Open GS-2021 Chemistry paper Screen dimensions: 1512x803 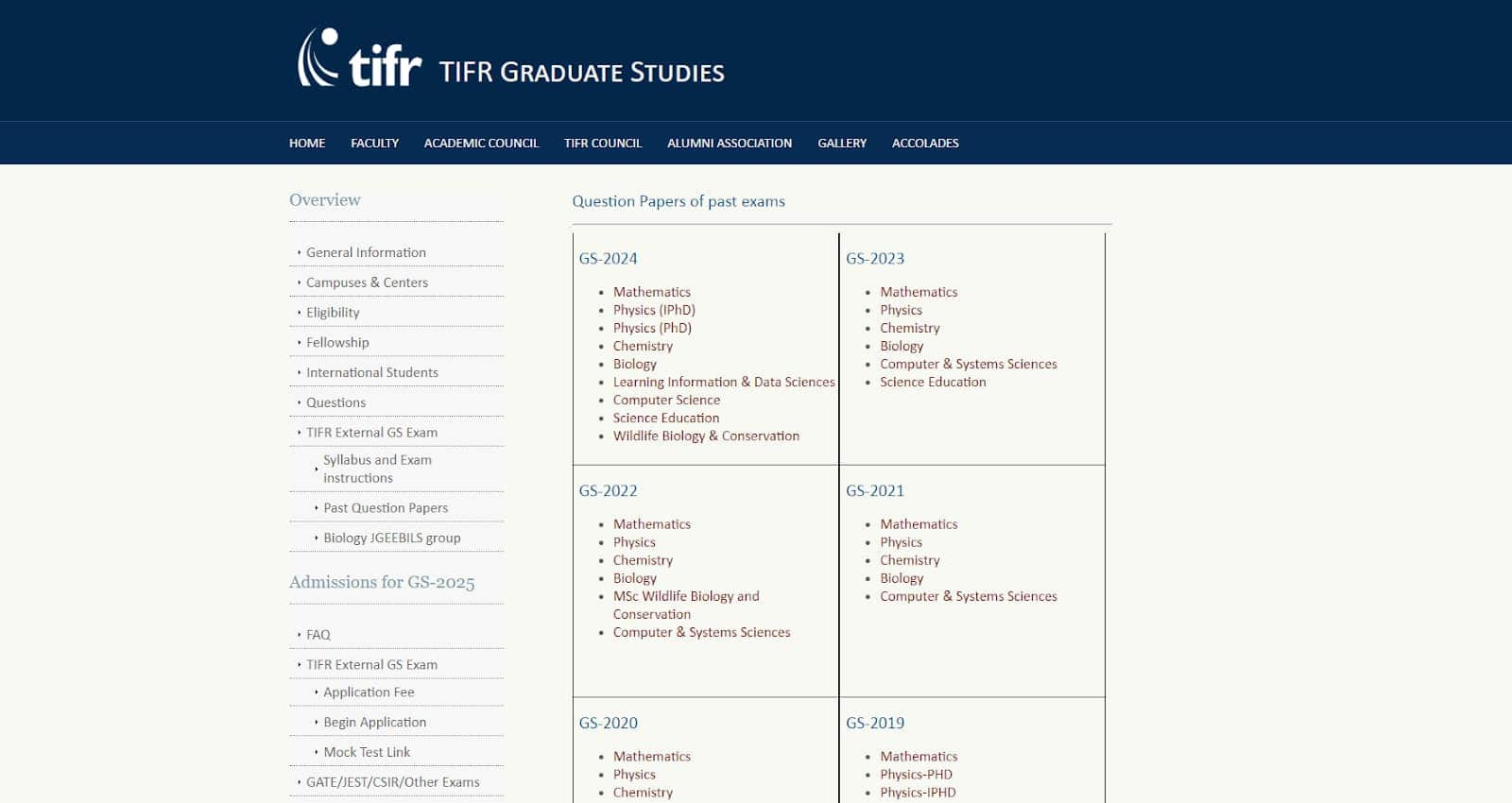[x=910, y=560]
